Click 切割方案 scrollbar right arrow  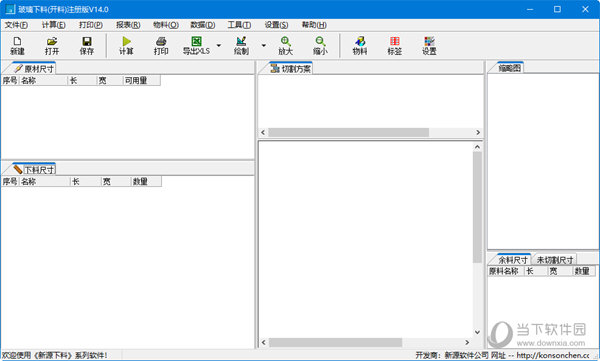point(478,132)
